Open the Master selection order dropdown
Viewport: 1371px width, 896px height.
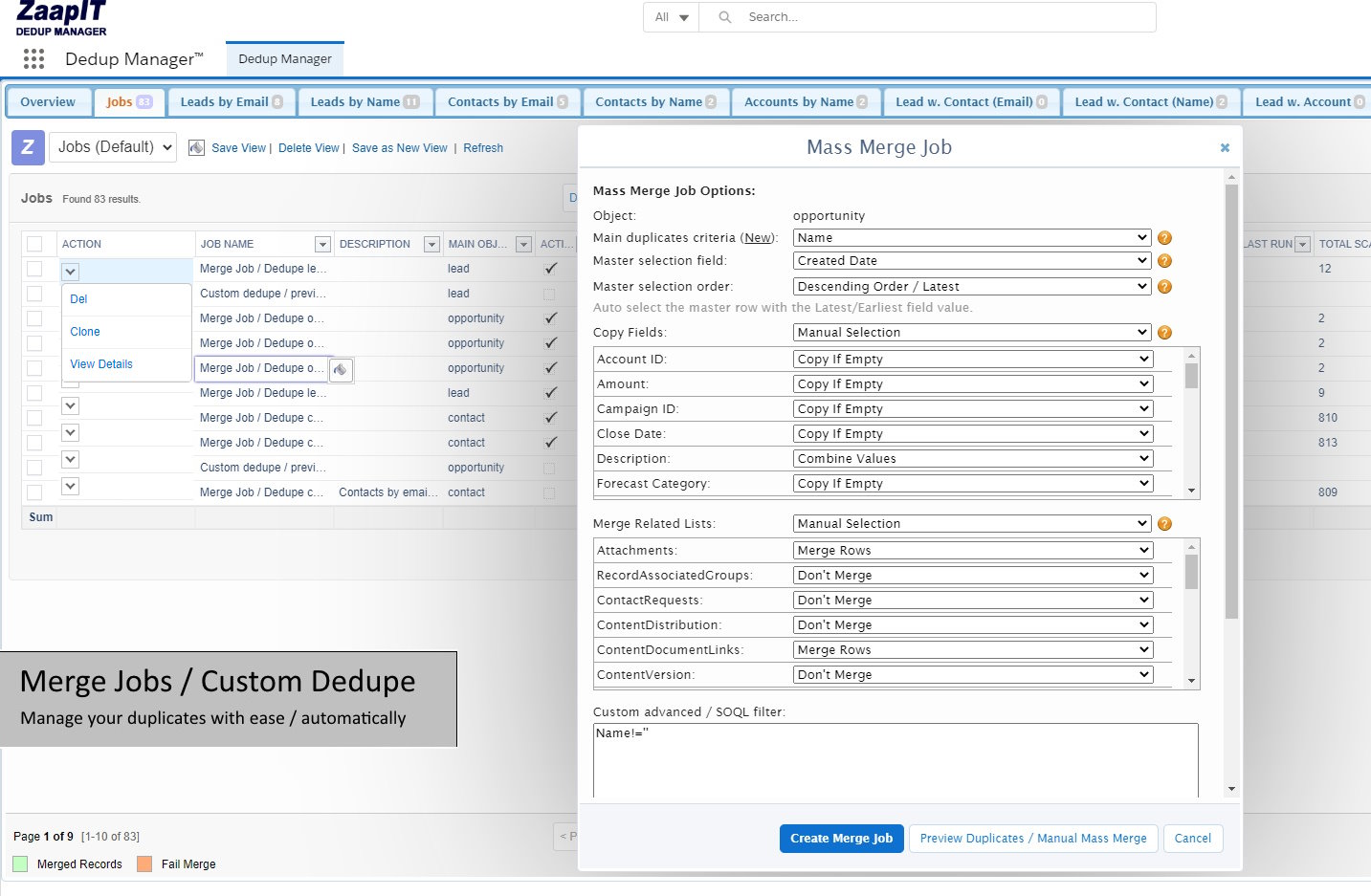[972, 286]
